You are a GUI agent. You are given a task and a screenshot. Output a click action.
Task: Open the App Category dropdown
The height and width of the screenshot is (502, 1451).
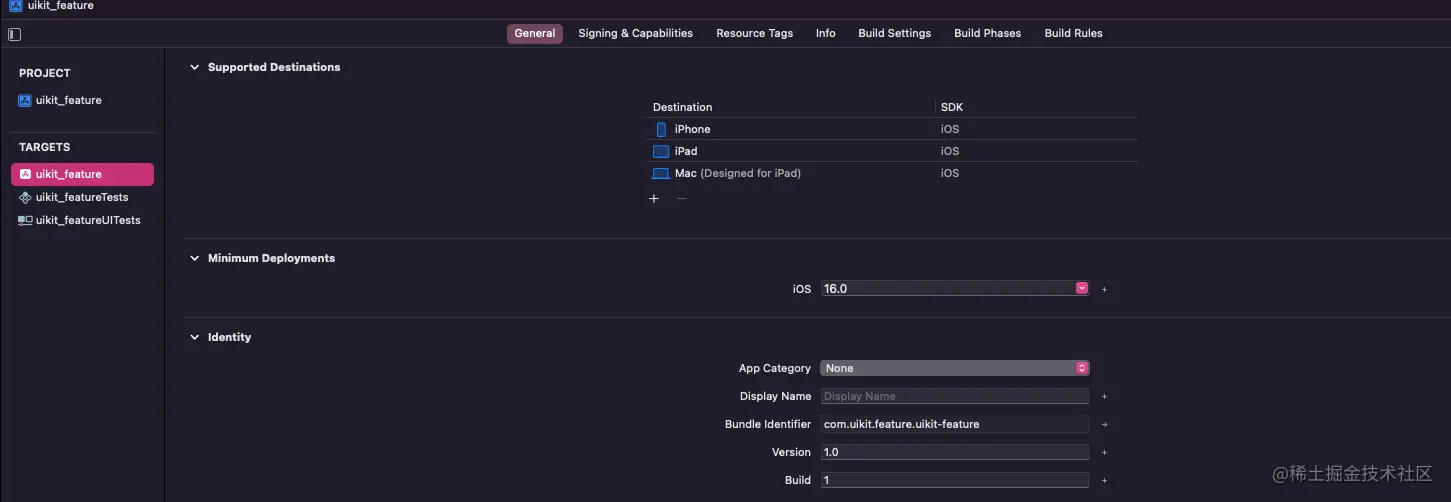pyautogui.click(x=1081, y=368)
